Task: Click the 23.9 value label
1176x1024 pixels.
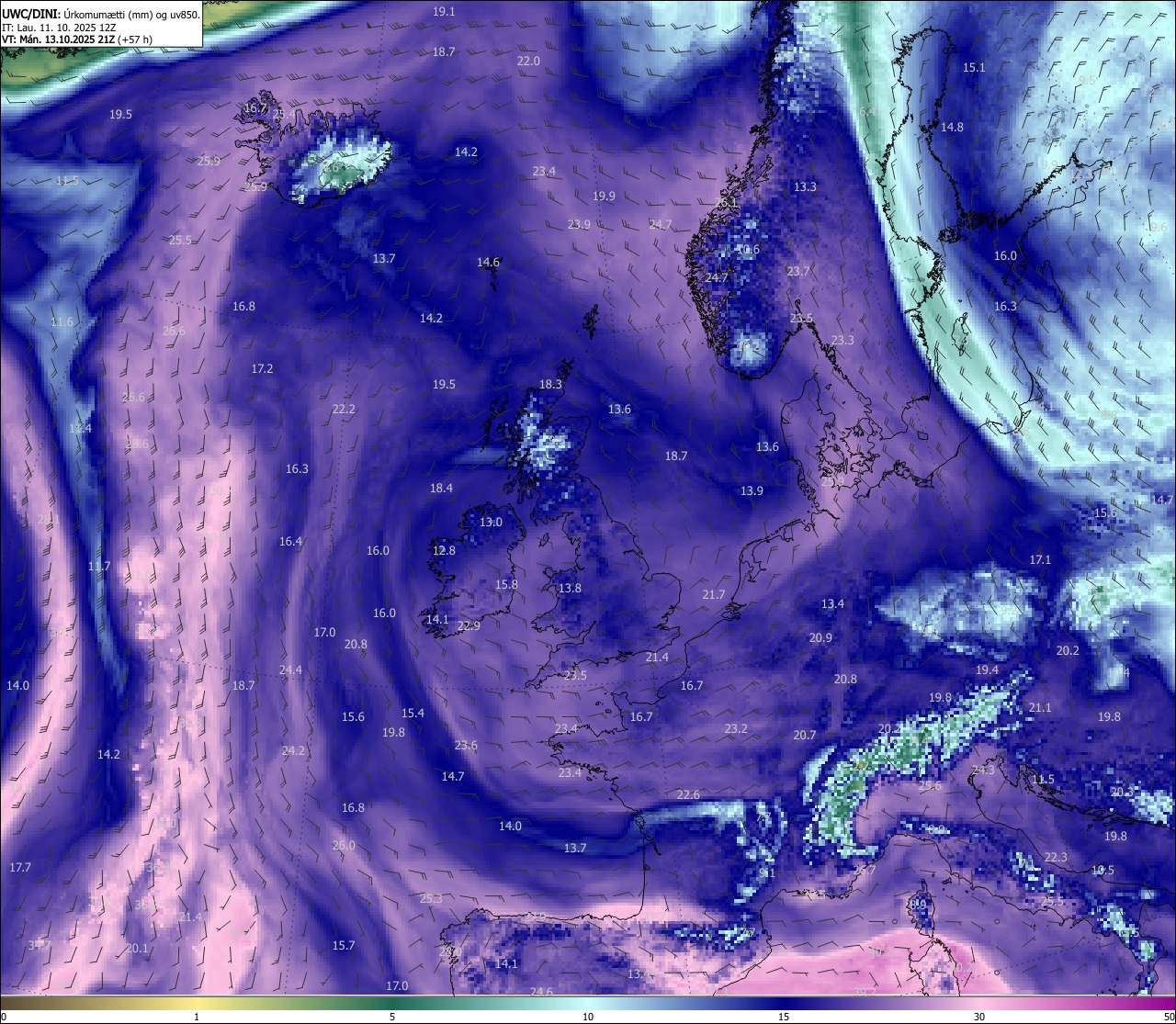Action: (579, 224)
